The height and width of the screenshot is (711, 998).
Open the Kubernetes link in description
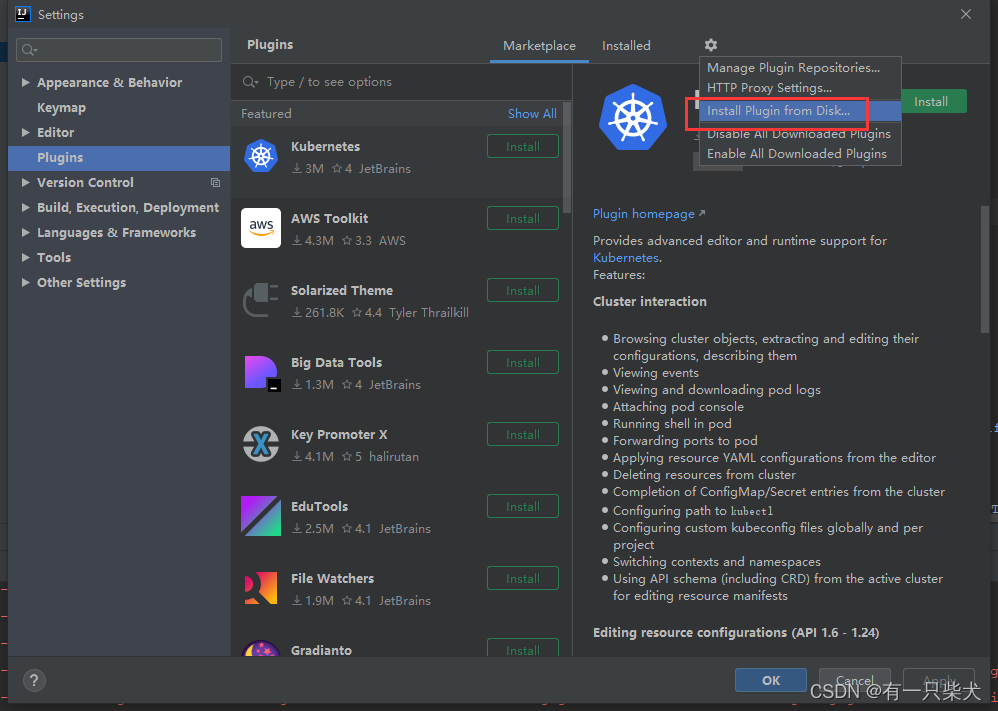626,258
